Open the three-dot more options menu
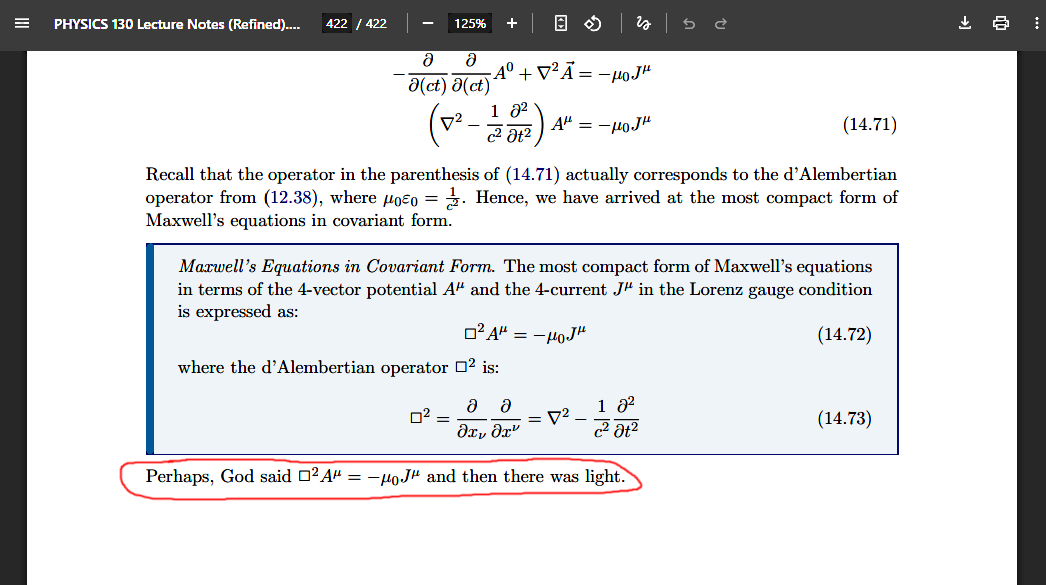This screenshot has height=585, width=1046. 1036,22
